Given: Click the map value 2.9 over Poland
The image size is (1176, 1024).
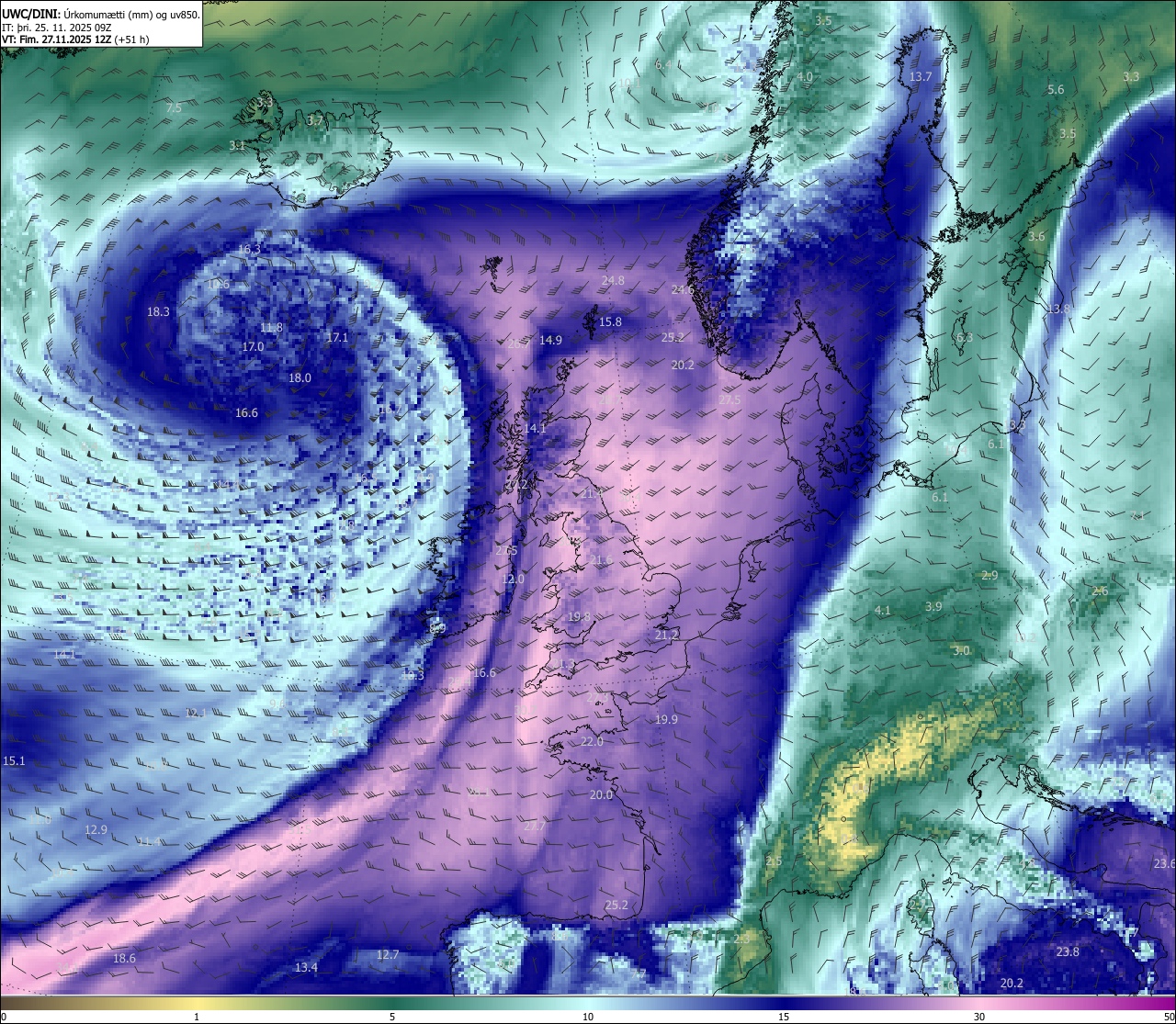Looking at the screenshot, I should [989, 575].
